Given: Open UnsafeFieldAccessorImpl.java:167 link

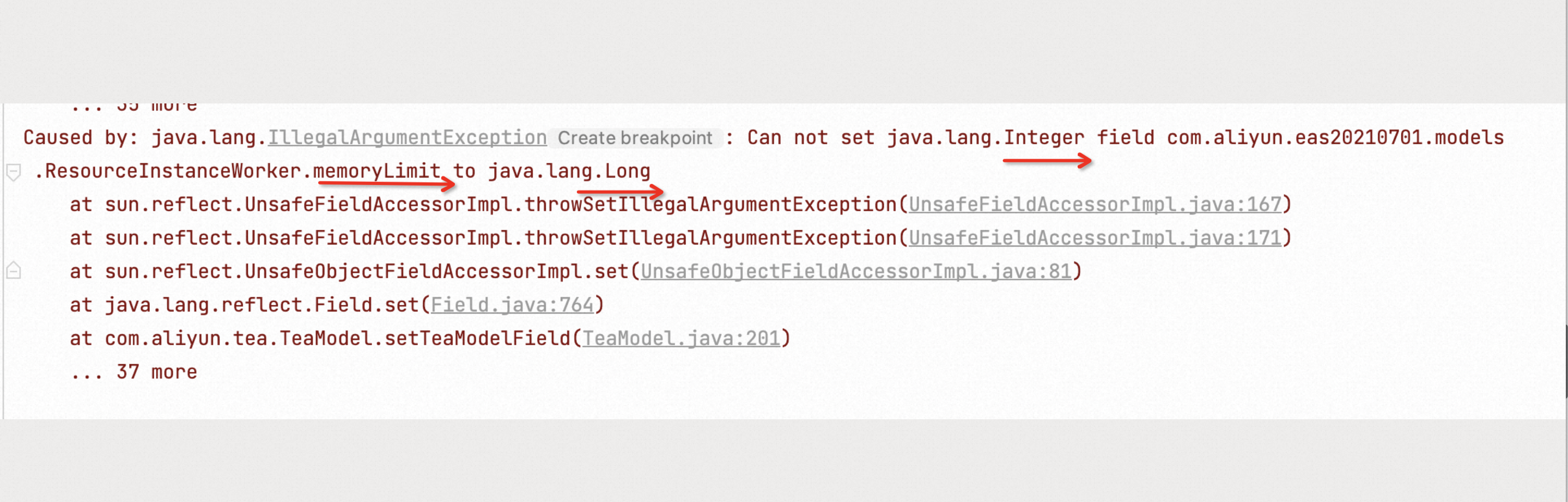Looking at the screenshot, I should (x=1095, y=205).
